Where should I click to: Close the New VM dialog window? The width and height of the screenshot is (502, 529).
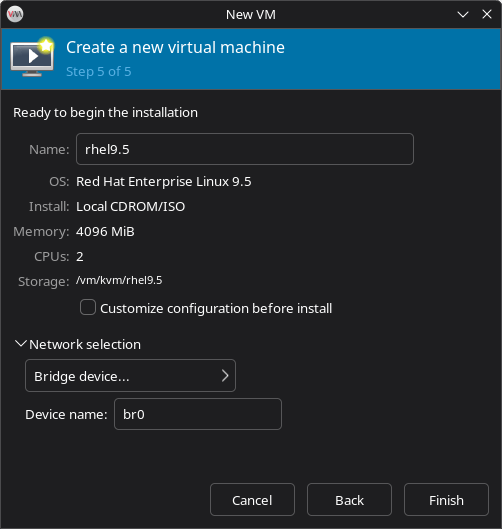coord(487,14)
